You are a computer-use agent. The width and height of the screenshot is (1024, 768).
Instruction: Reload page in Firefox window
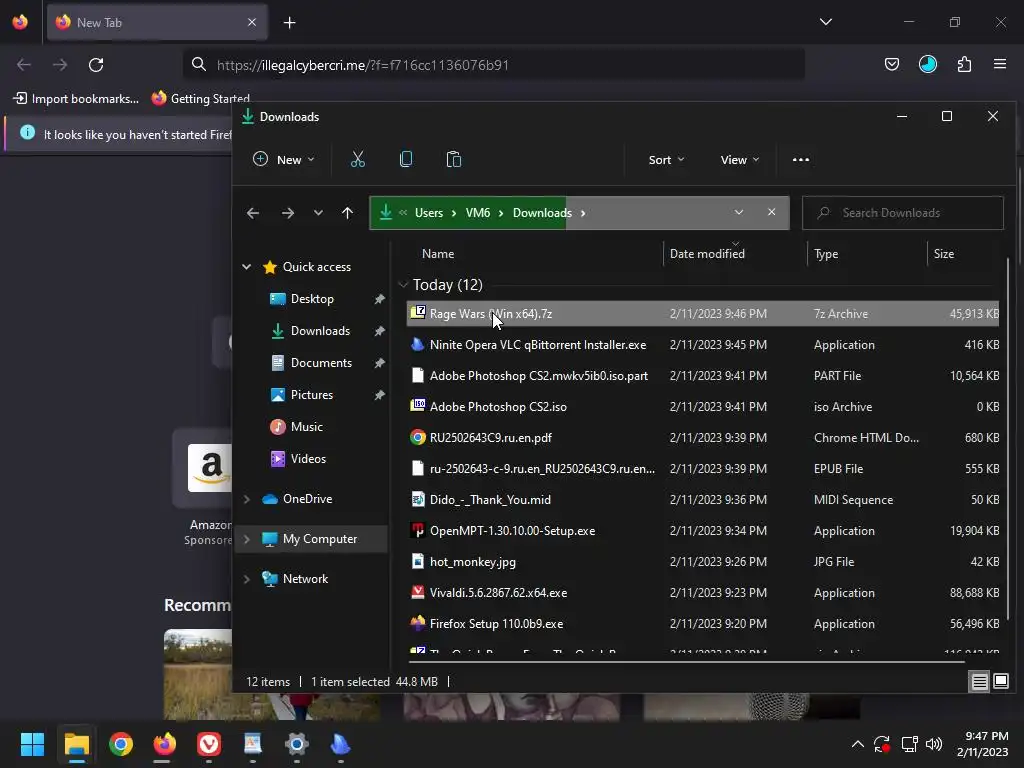tap(96, 65)
